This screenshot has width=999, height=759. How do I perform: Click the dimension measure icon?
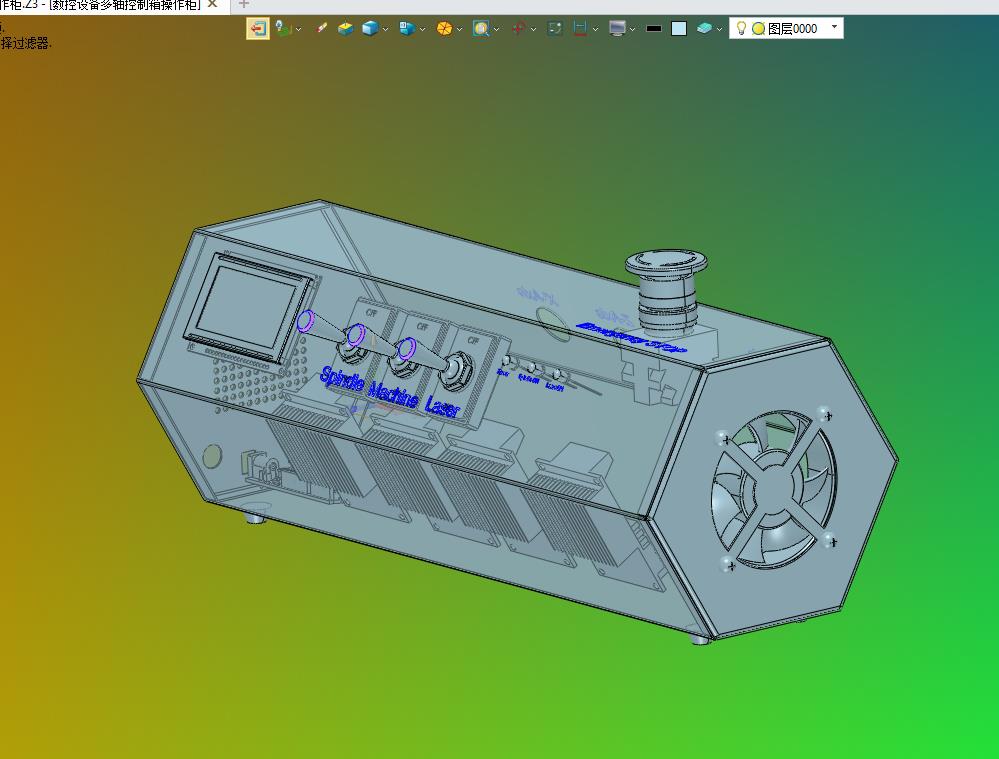click(580, 29)
